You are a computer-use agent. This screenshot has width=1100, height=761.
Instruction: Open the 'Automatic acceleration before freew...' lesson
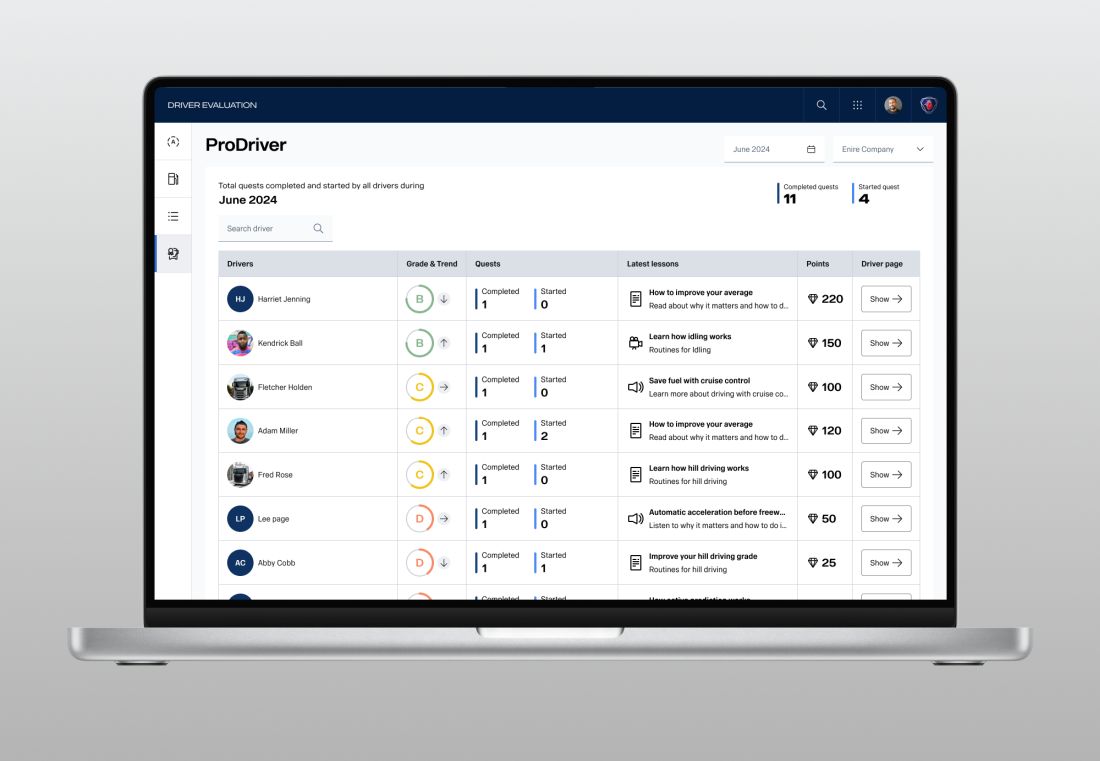pos(717,513)
